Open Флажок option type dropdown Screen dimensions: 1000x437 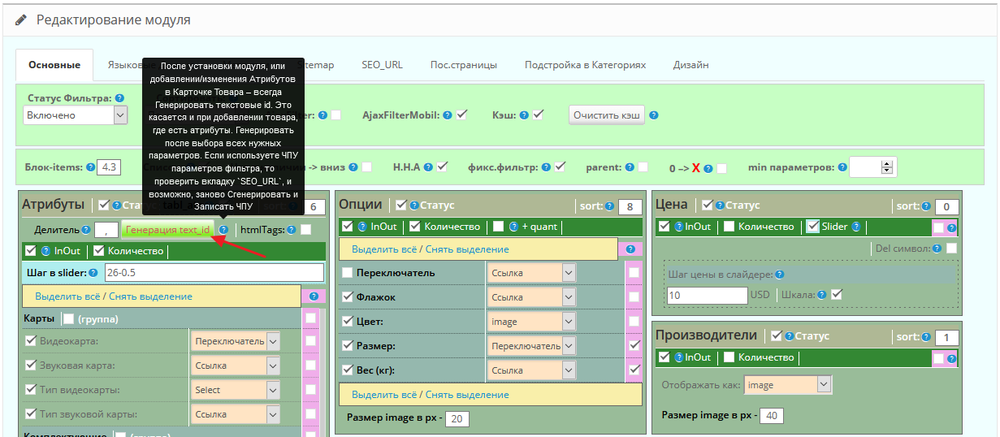[x=531, y=297]
